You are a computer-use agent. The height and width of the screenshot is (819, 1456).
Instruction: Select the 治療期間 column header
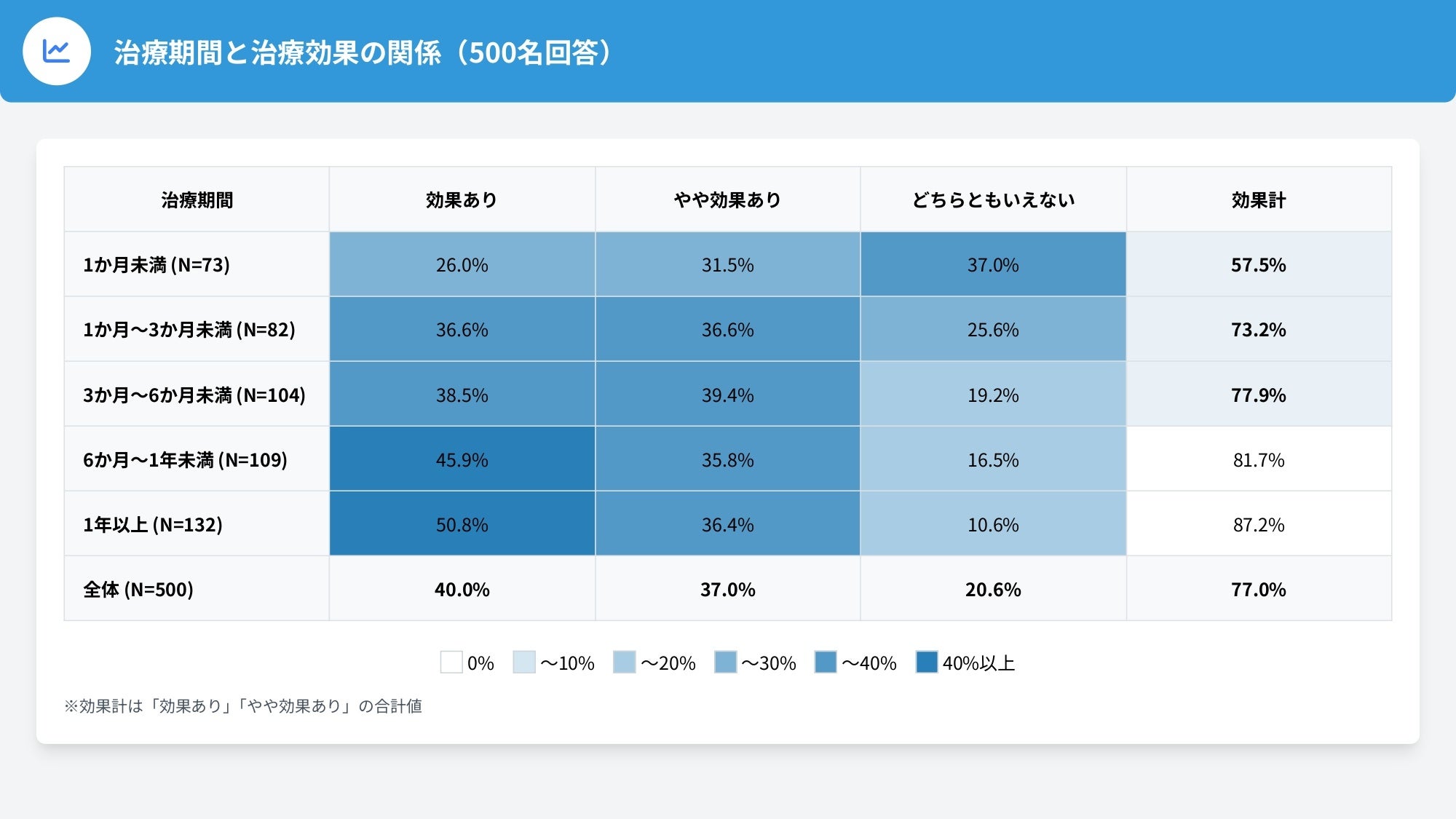pos(197,199)
